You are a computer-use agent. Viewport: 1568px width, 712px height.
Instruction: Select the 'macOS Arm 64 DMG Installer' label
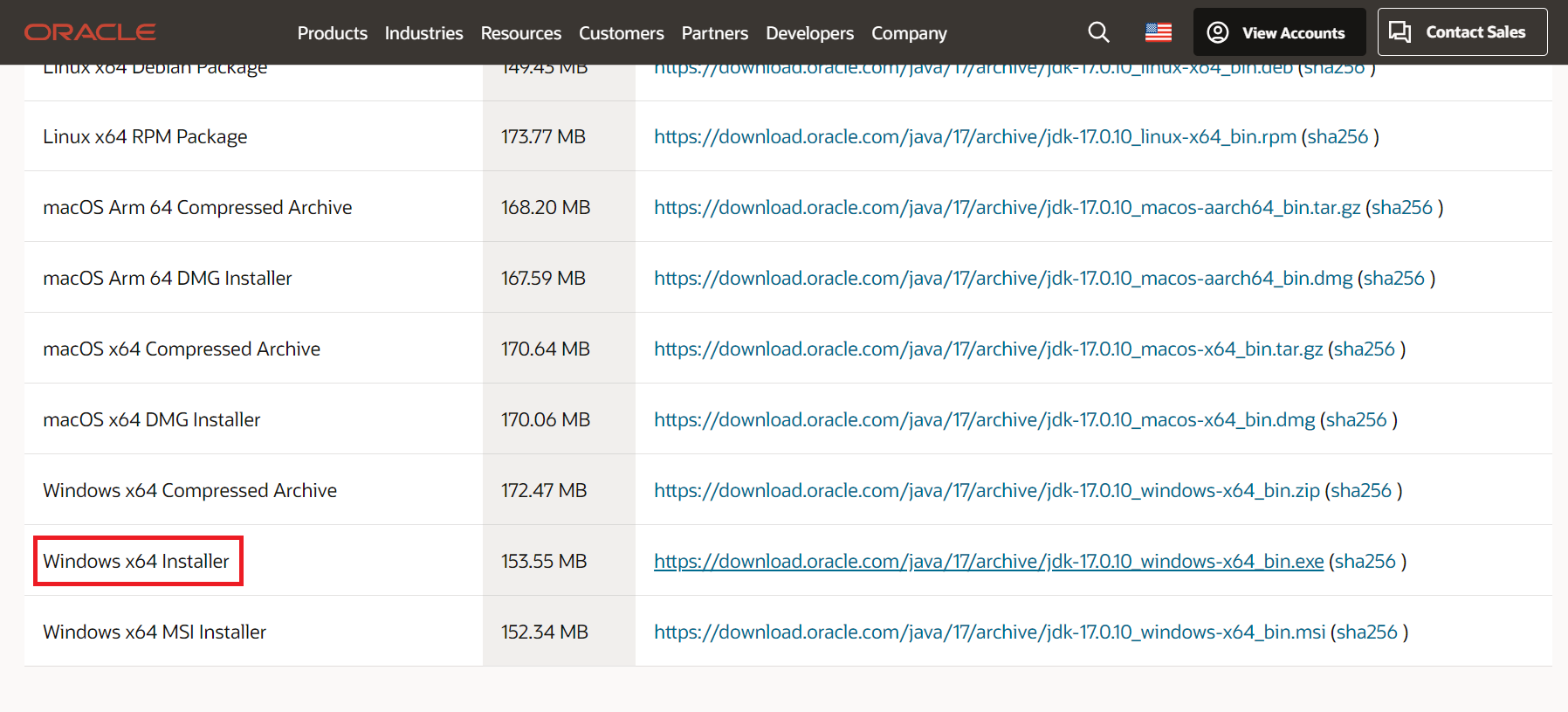pos(168,278)
